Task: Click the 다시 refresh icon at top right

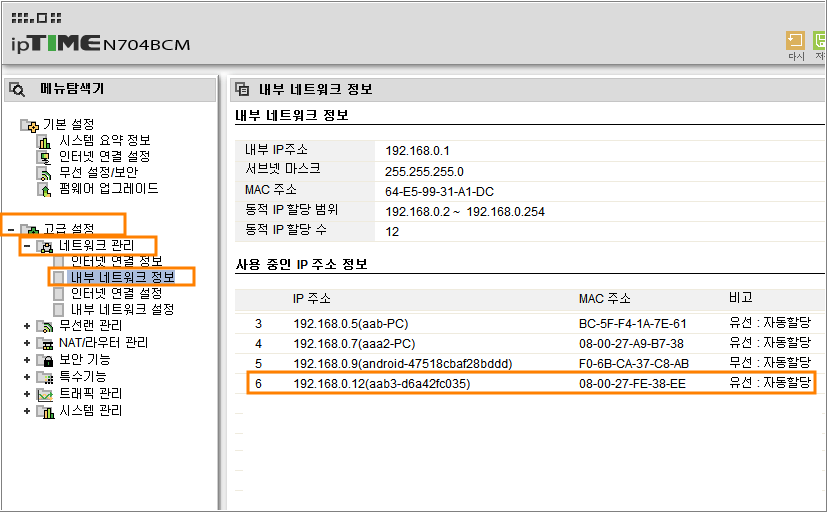Action: coord(795,40)
